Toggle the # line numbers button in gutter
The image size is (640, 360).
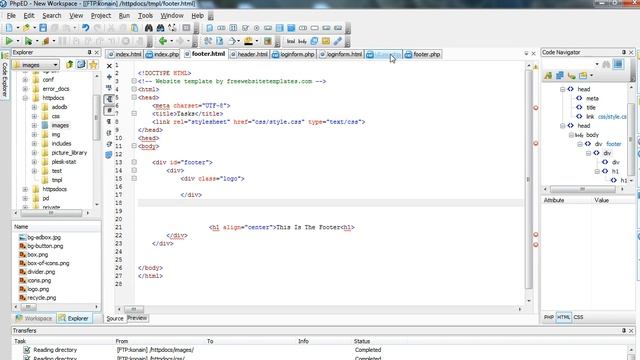point(109,111)
